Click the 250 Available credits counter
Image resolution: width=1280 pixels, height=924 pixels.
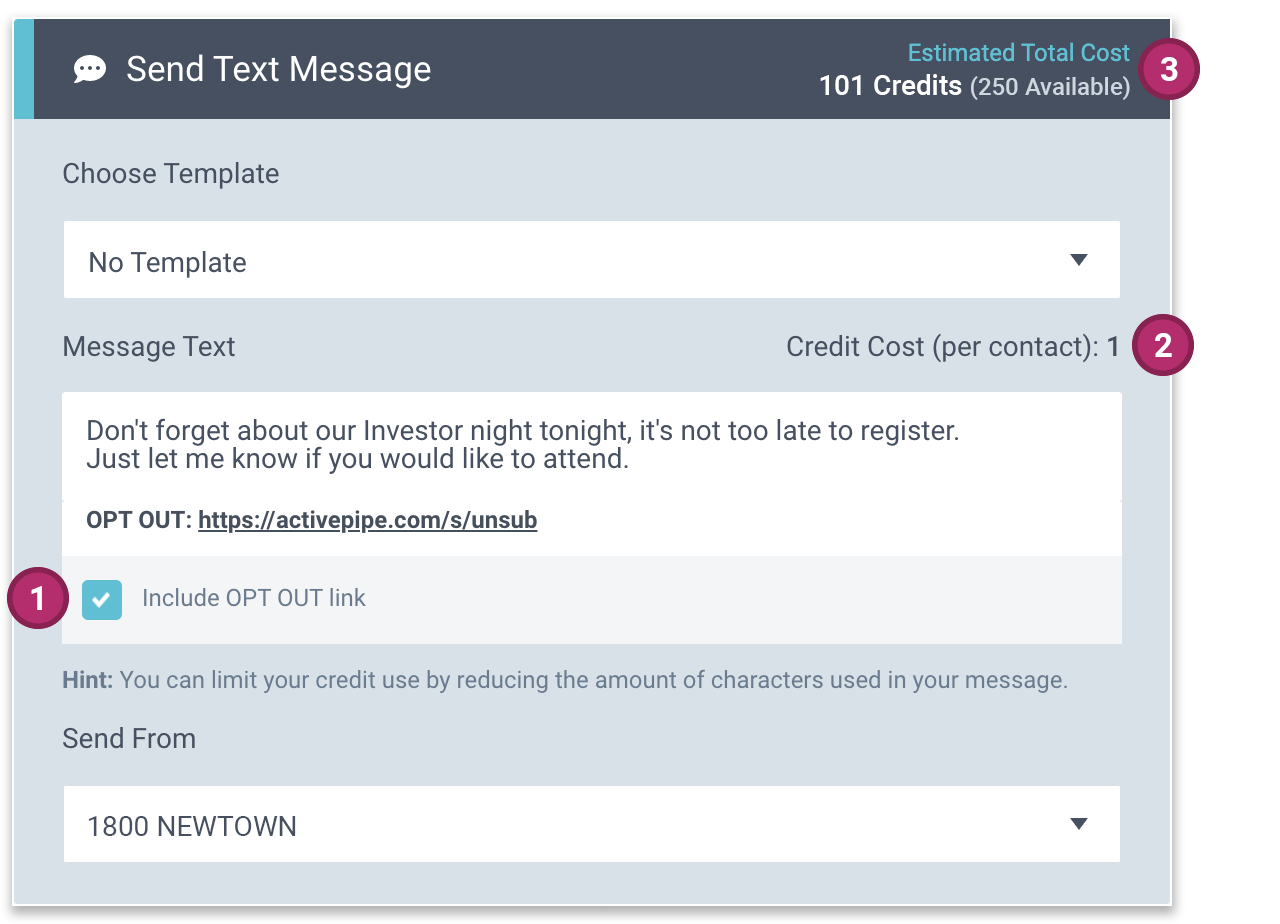[x=1051, y=86]
